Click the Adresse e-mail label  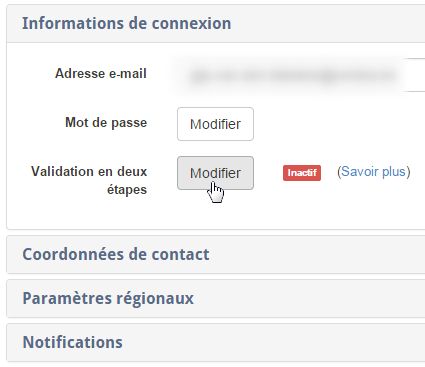(x=101, y=73)
